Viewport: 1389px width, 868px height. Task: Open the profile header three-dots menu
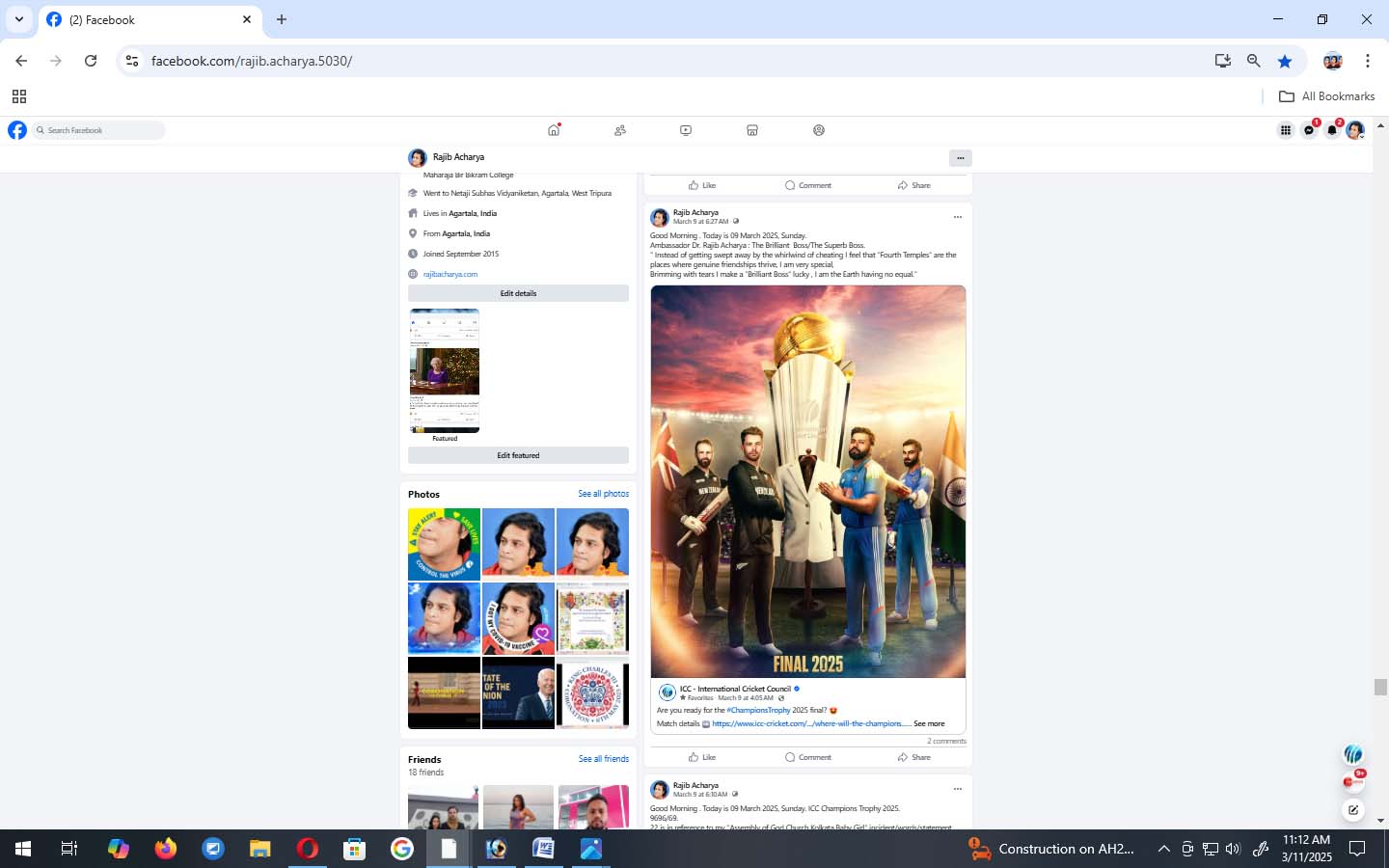(x=960, y=158)
